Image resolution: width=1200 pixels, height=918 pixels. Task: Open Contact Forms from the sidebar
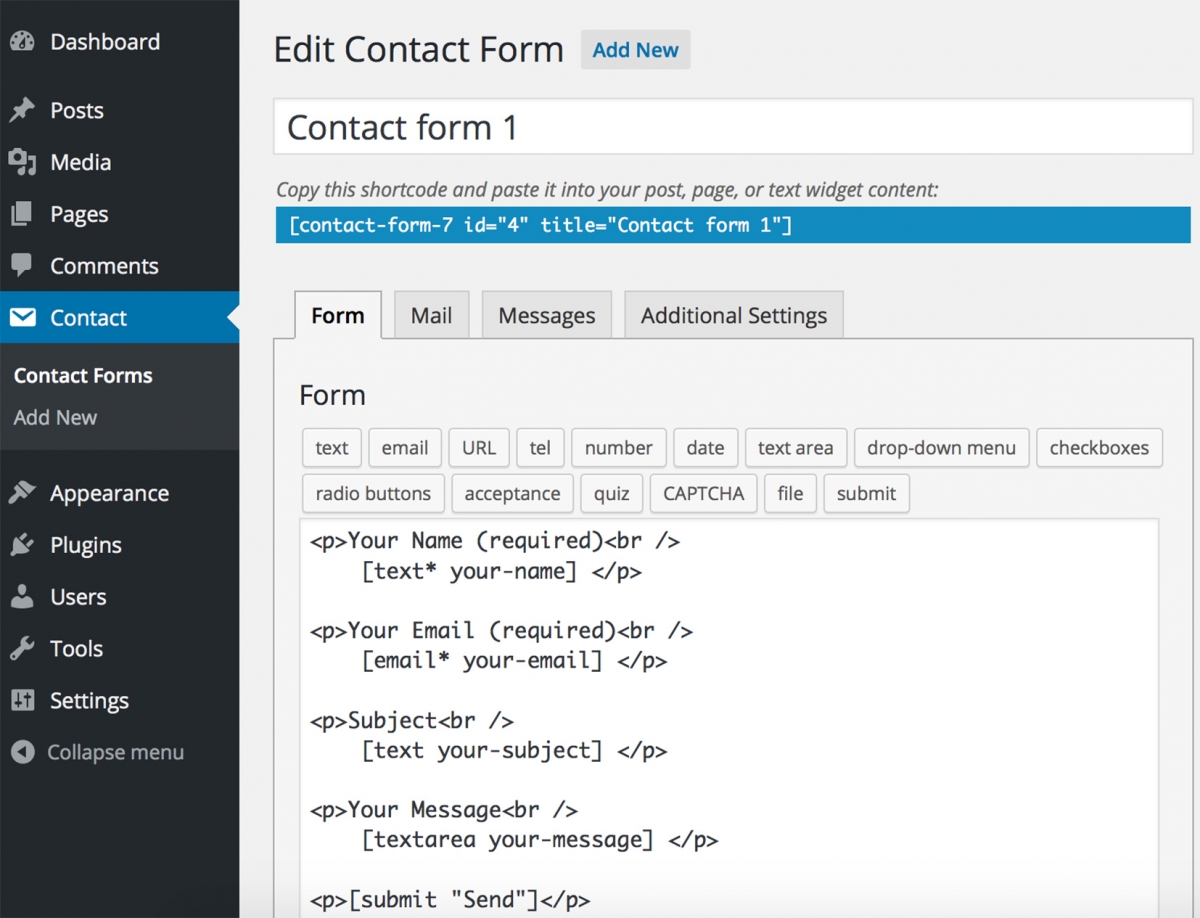point(83,375)
